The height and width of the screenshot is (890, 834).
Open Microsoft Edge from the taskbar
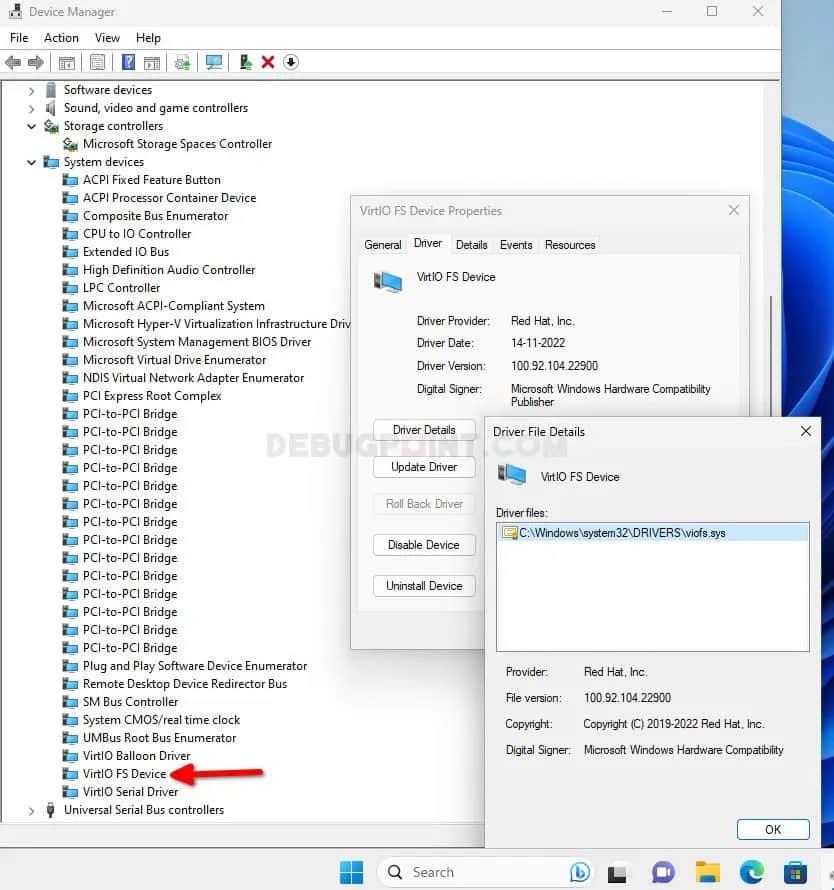click(751, 872)
